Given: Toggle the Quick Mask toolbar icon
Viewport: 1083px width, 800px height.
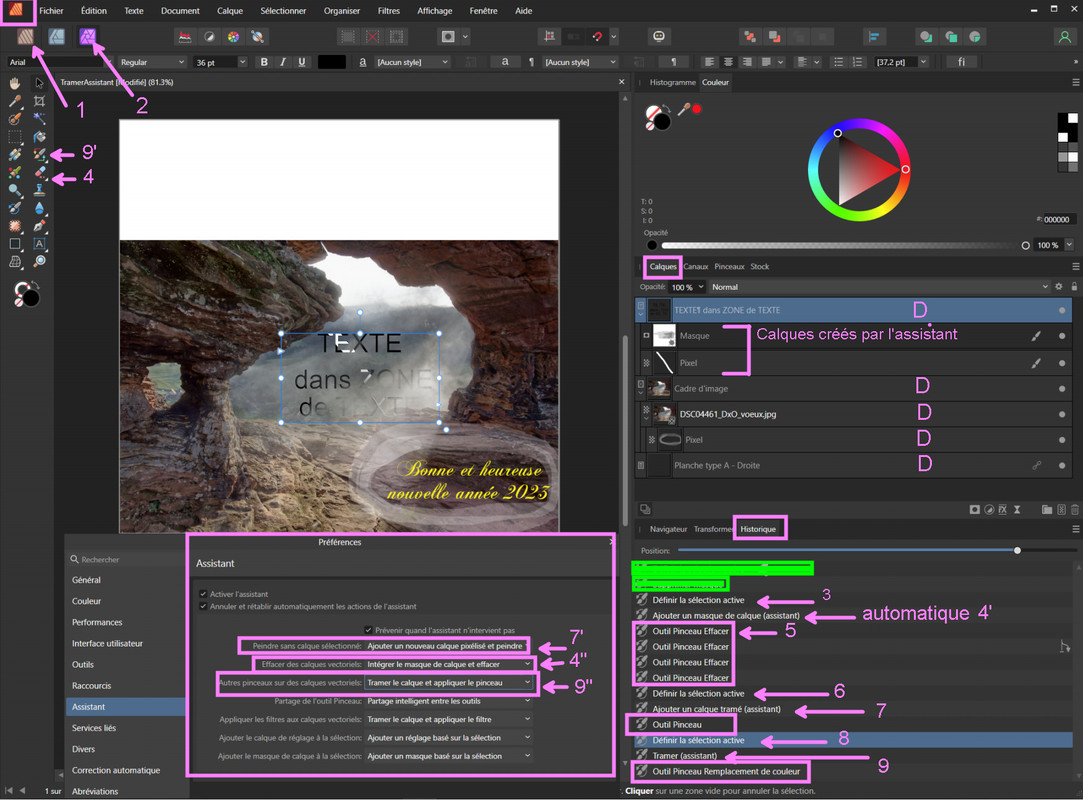Looking at the screenshot, I should point(448,37).
